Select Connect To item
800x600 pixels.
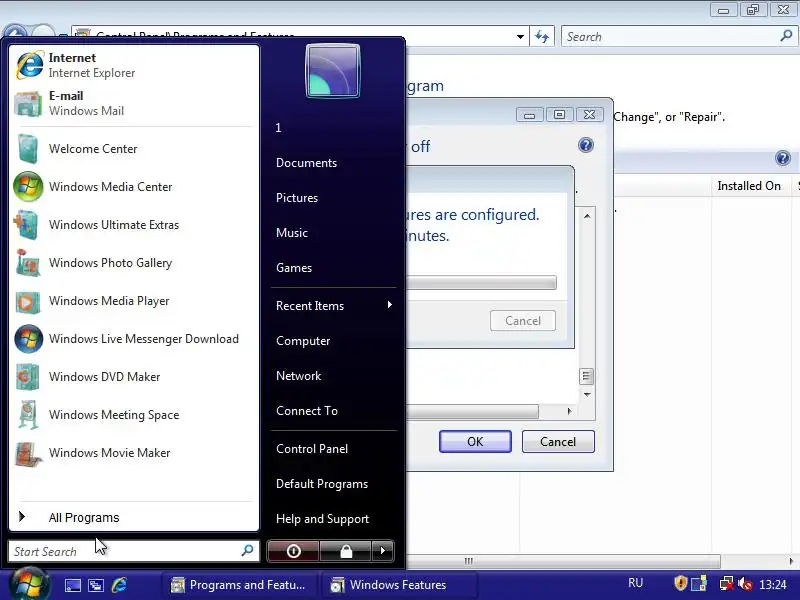(x=307, y=411)
